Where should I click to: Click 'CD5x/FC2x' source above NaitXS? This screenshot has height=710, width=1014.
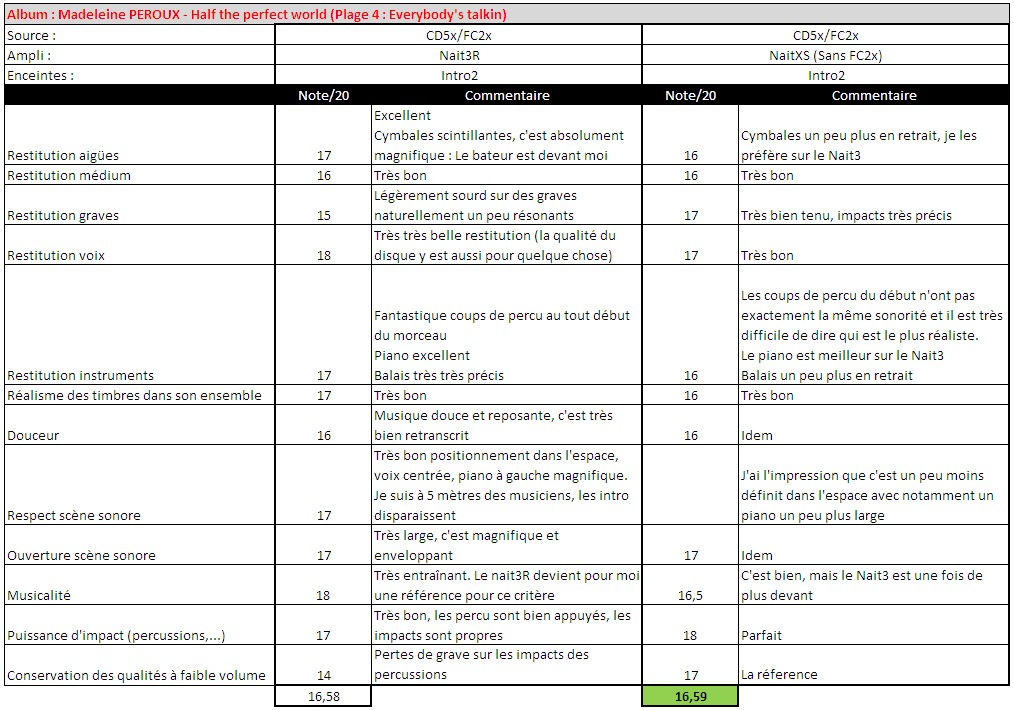click(x=825, y=35)
